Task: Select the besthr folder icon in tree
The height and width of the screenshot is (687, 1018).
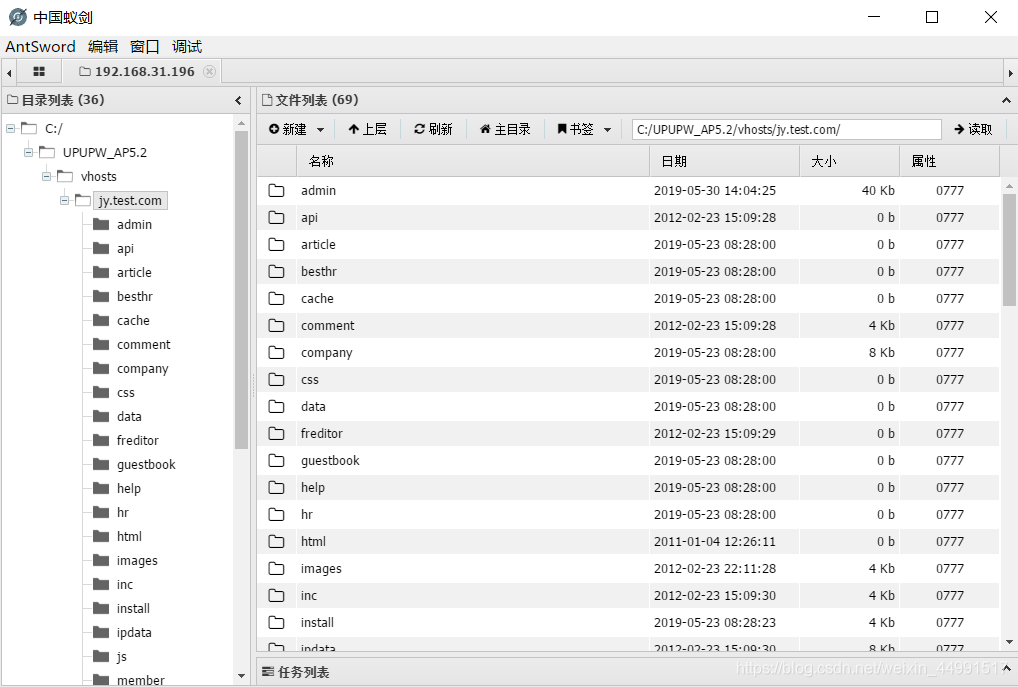Action: pos(101,297)
